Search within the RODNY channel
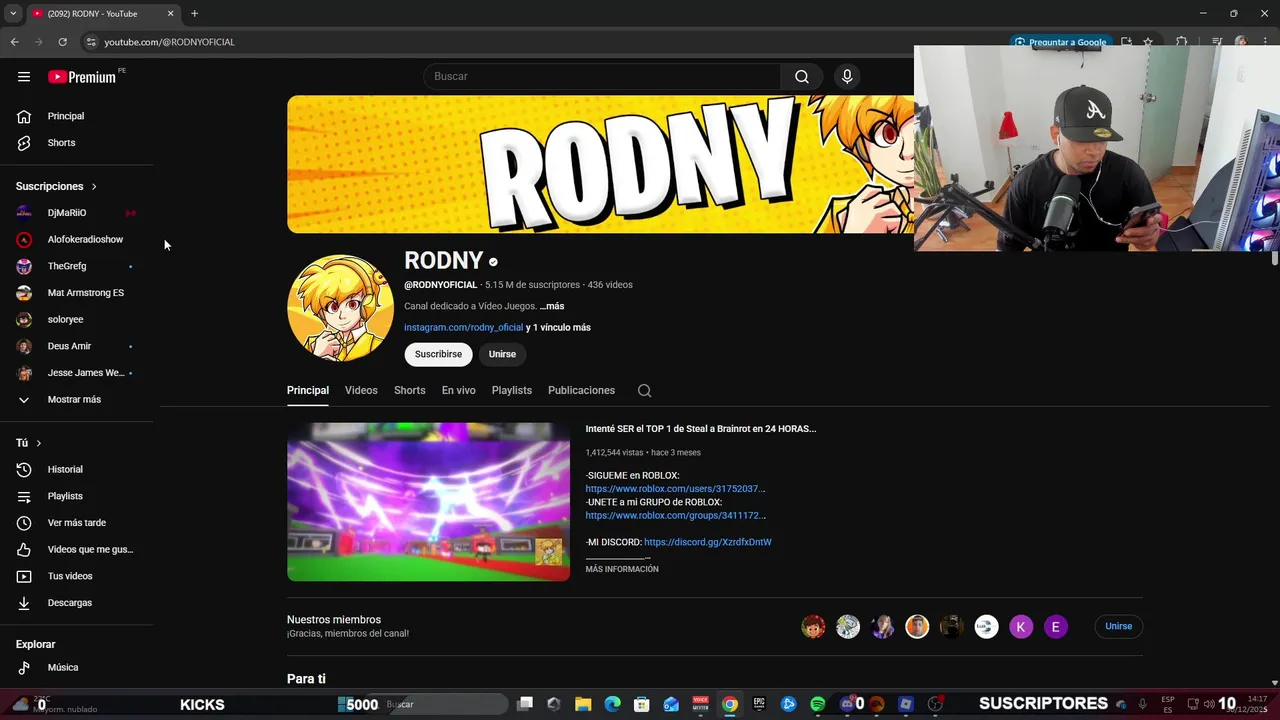Viewport: 1280px width, 720px height. (645, 391)
